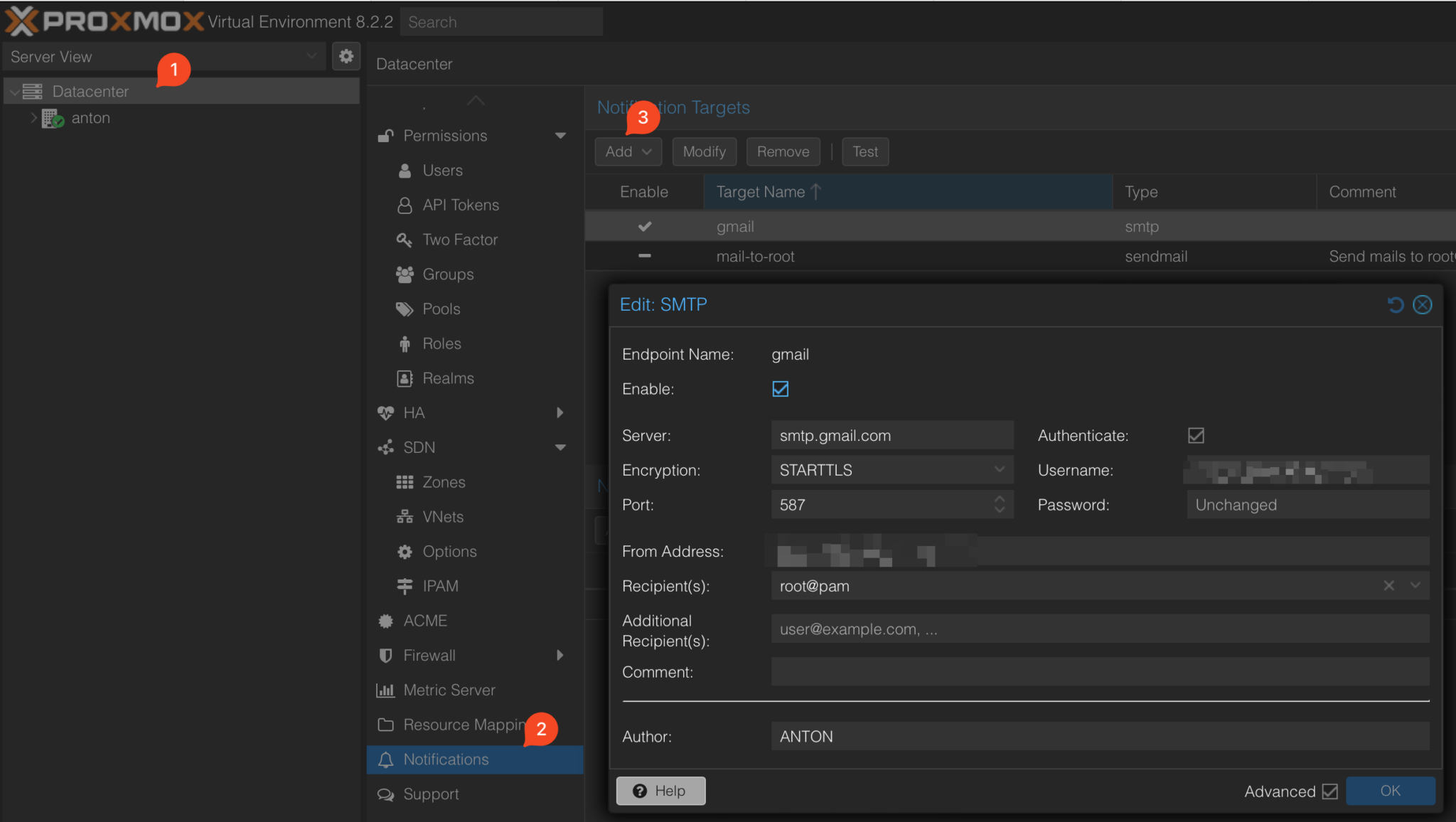Open Realms via its badge icon
Image resolution: width=1456 pixels, height=822 pixels.
click(x=404, y=378)
